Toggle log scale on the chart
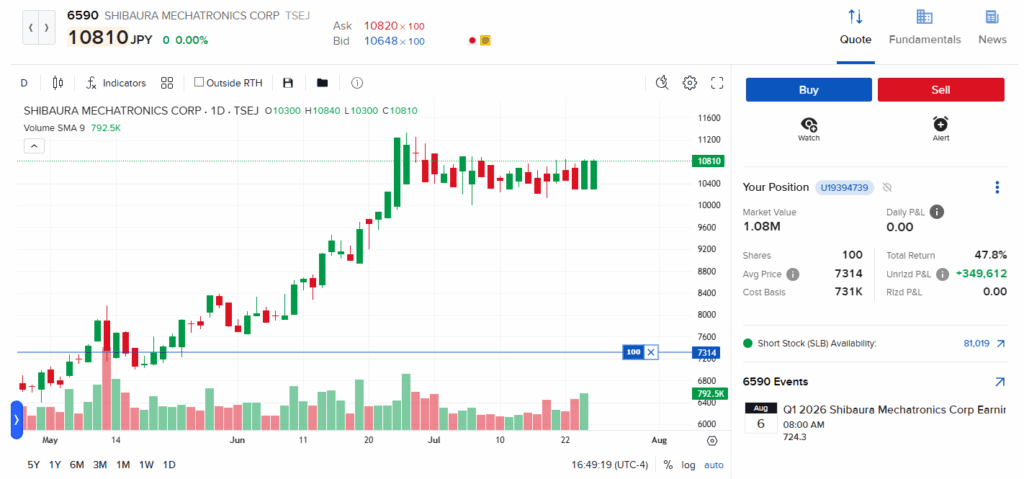Screen dimensions: 1024x479 pyautogui.click(x=688, y=465)
